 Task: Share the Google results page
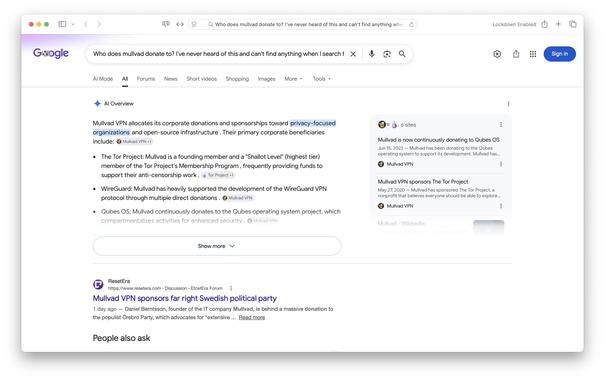tap(516, 54)
